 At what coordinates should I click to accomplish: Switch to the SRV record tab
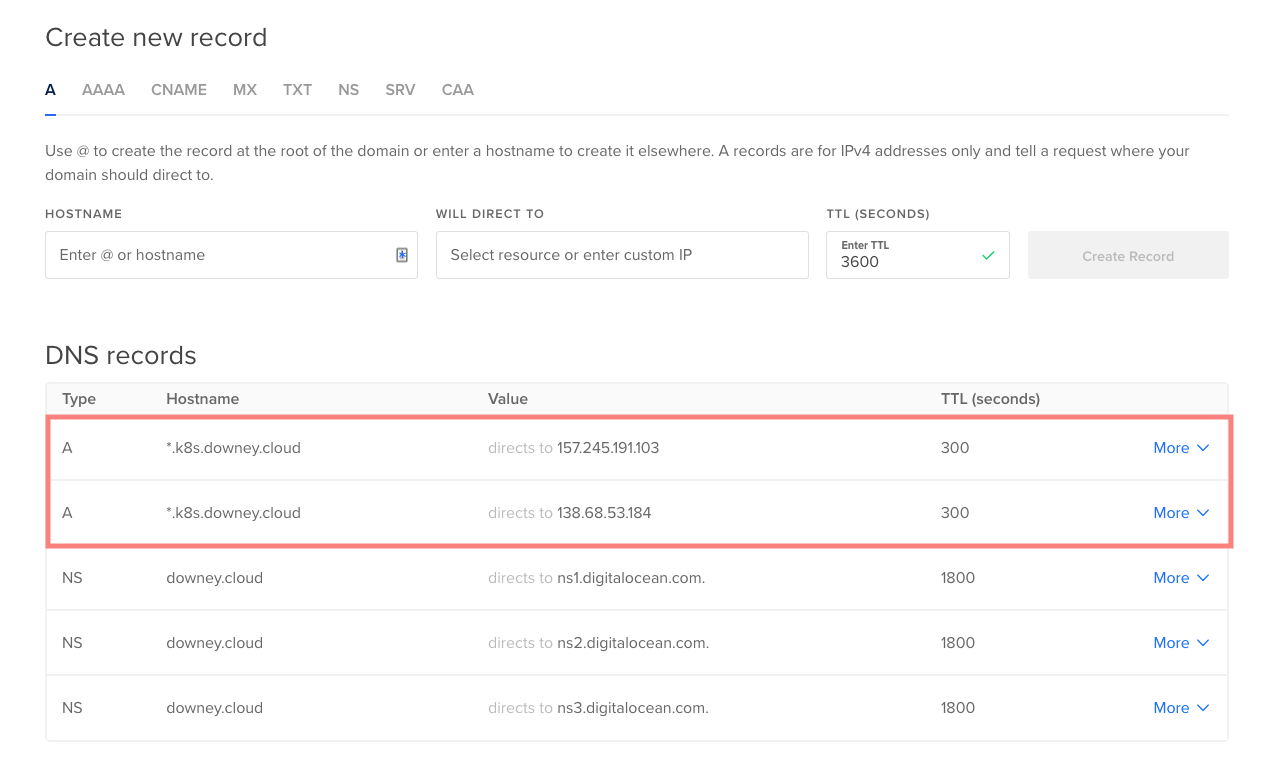coord(400,90)
